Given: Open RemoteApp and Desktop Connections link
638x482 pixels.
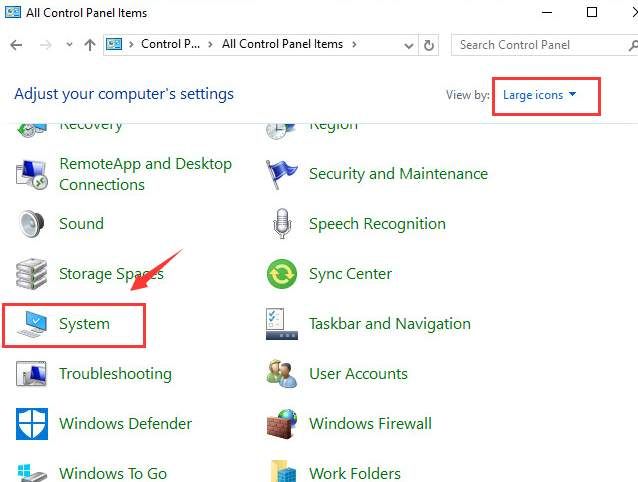Looking at the screenshot, I should point(145,174).
